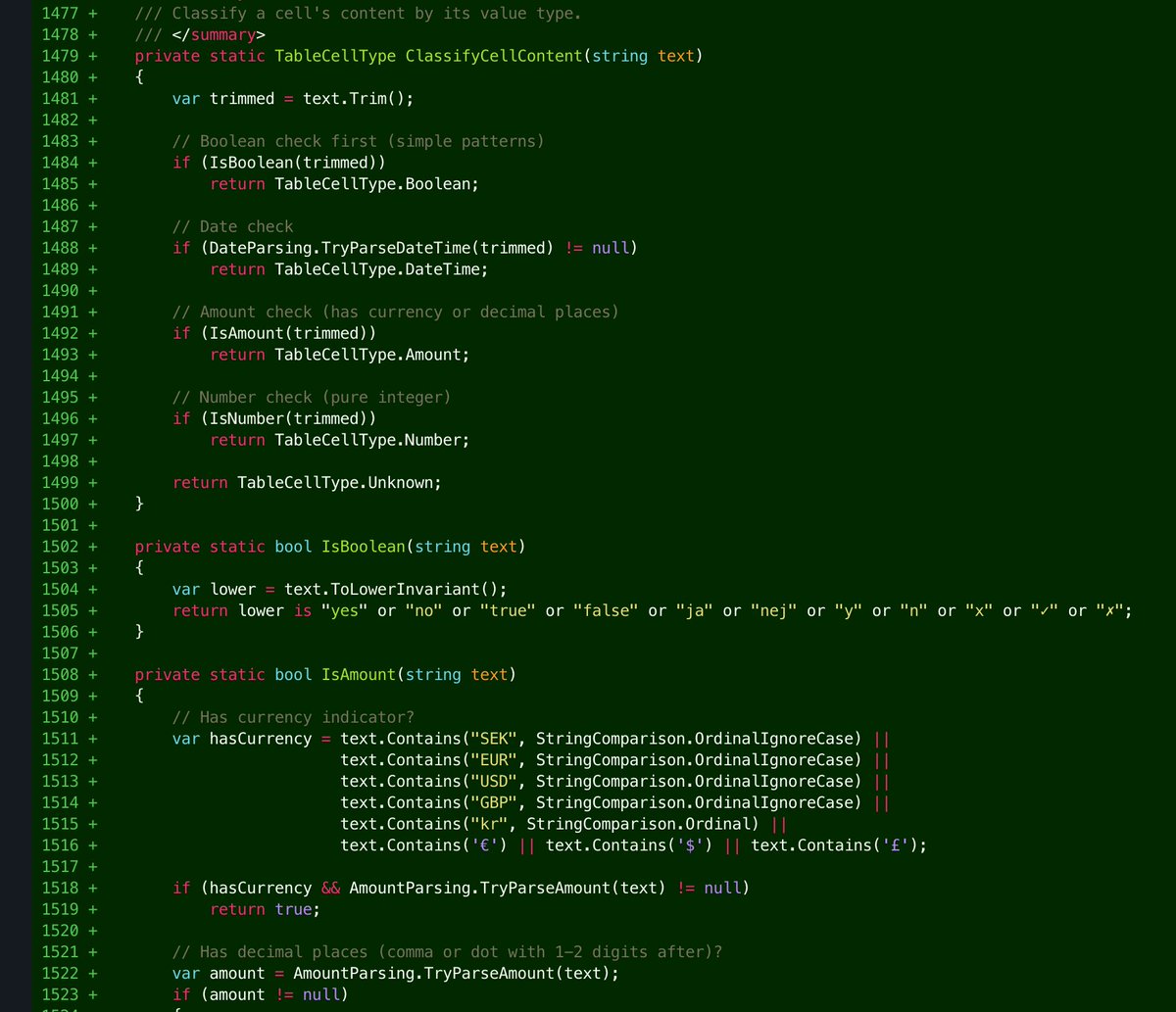
Task: Click 'return TableCellType.Number;' statement
Action: tap(340, 440)
